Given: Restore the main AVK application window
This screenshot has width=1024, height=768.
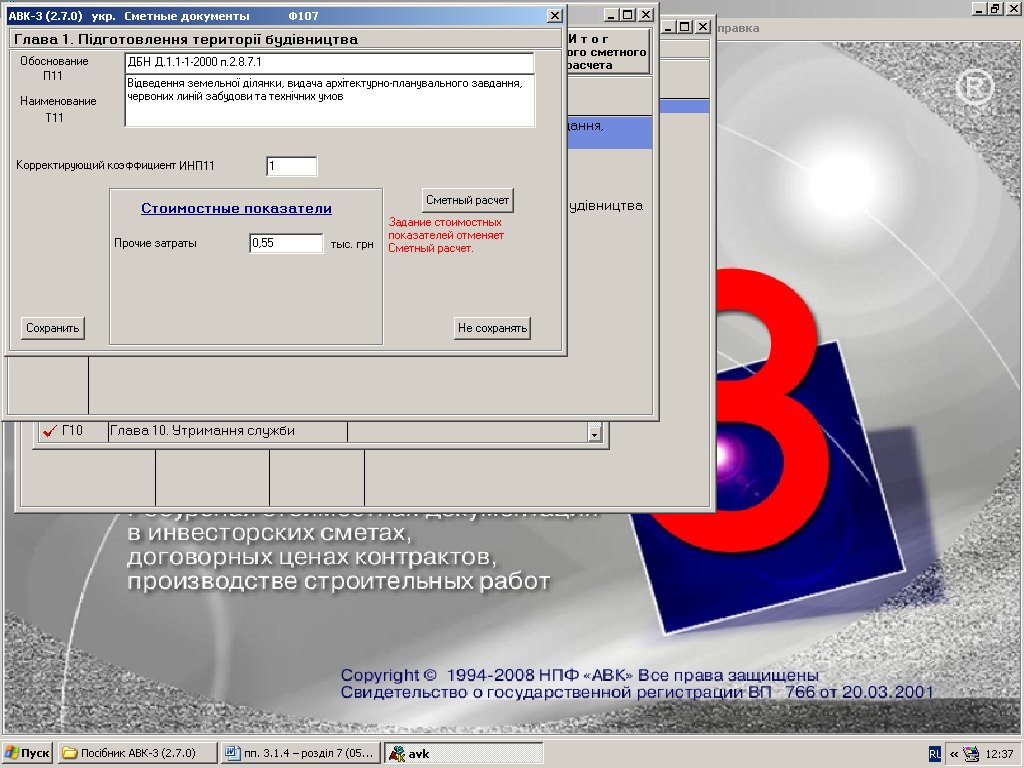Looking at the screenshot, I should coord(995,9).
